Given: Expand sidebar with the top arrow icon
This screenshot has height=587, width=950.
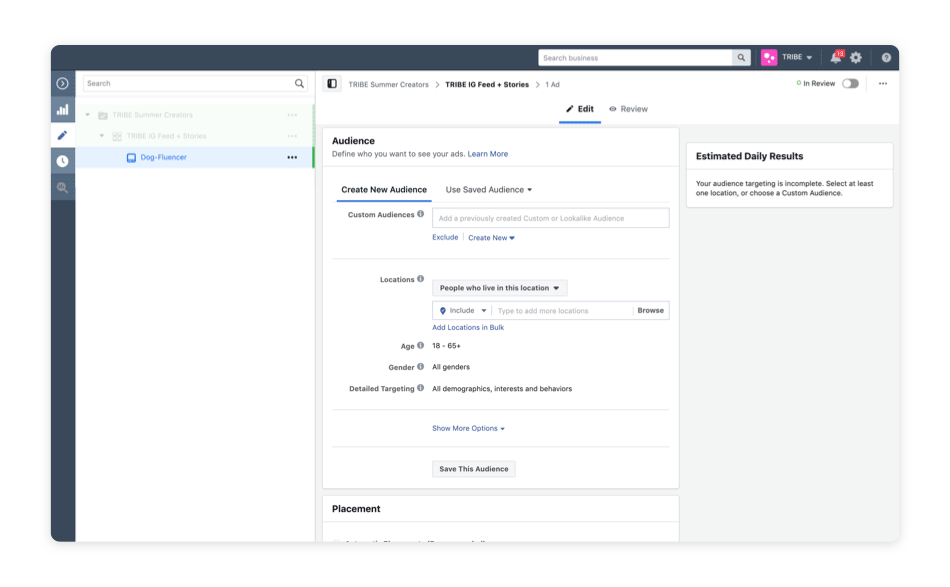Looking at the screenshot, I should tap(62, 84).
